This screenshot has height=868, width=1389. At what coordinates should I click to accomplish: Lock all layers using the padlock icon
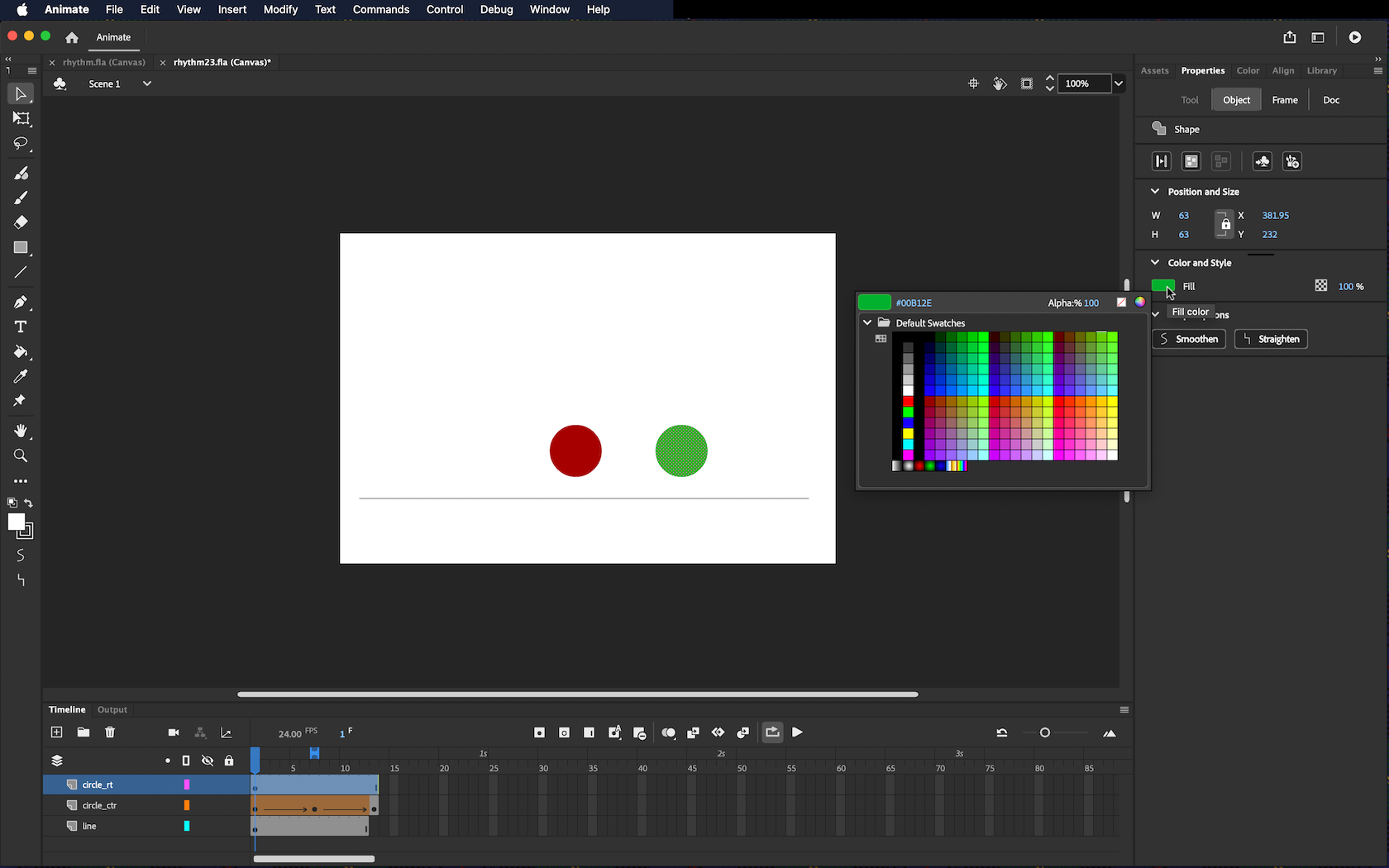click(x=229, y=761)
